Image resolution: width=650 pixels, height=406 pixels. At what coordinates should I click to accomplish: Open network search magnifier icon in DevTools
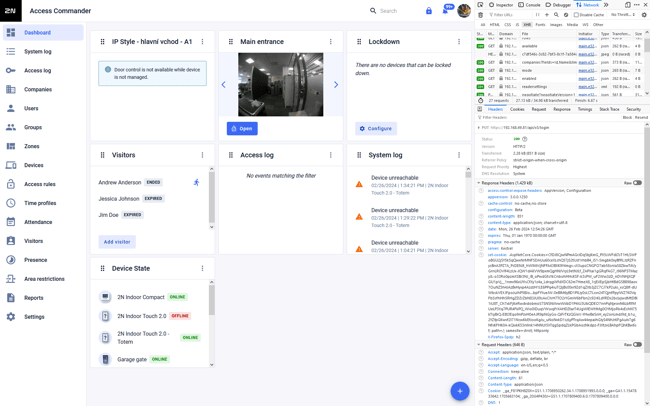(x=556, y=15)
